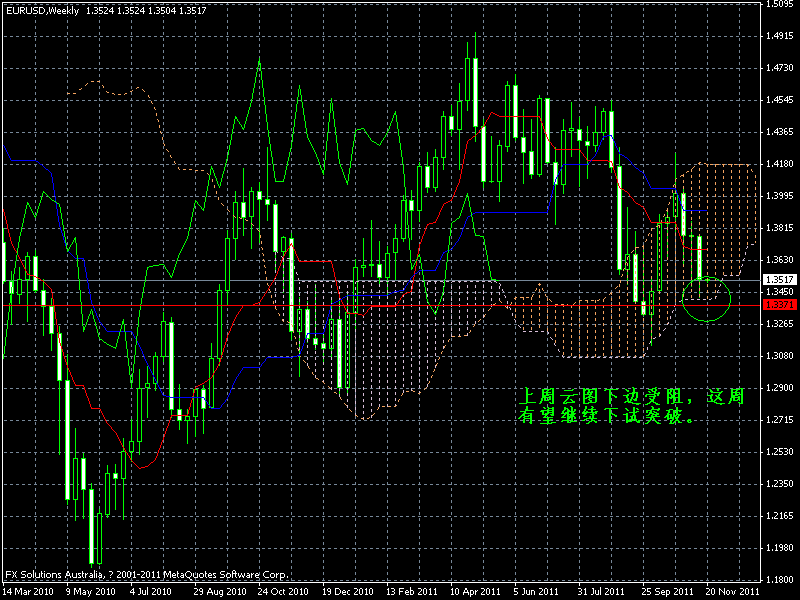Screen dimensions: 800x600
Task: Click the 1.2530 price axis value
Action: (x=780, y=452)
